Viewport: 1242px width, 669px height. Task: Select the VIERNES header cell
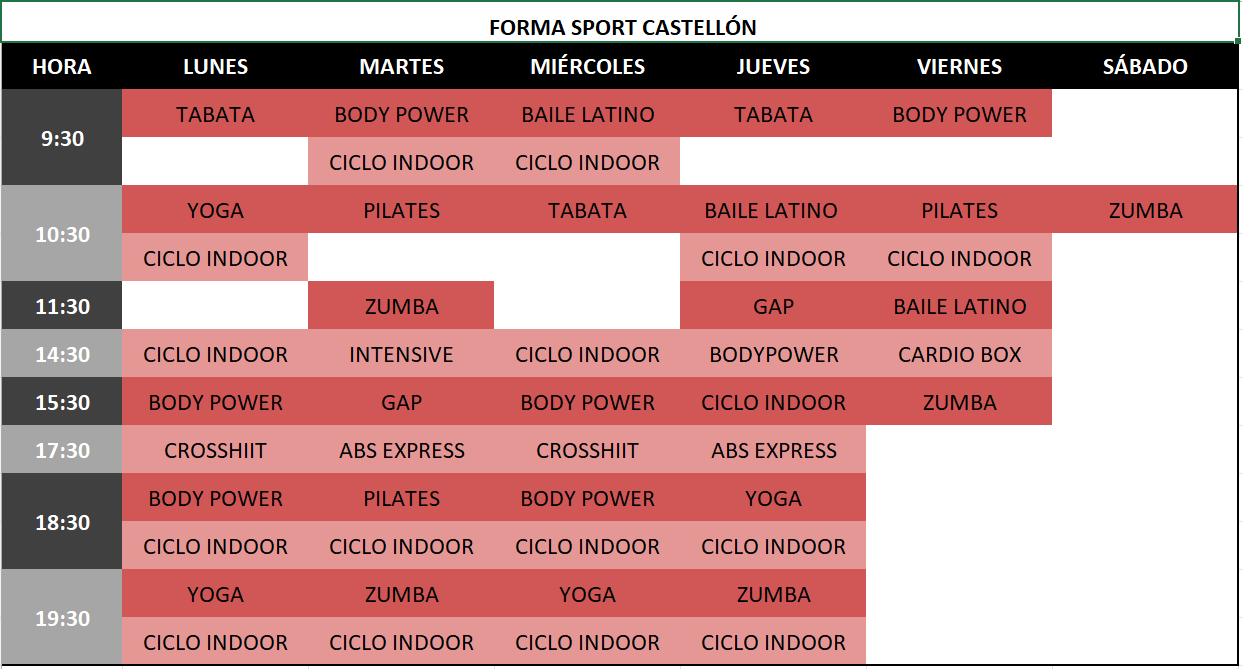coord(959,67)
